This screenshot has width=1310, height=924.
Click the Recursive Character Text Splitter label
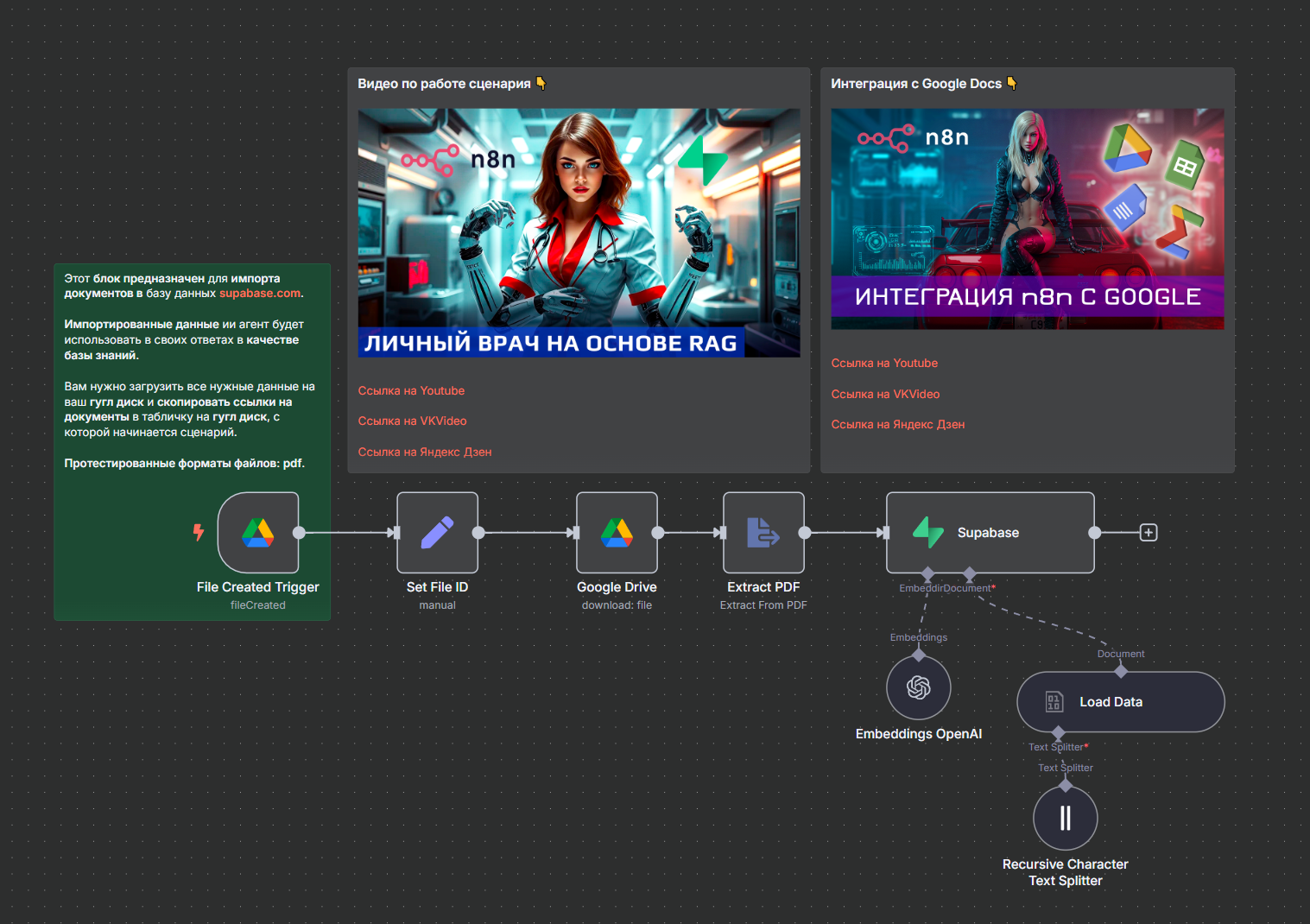pyautogui.click(x=1066, y=872)
